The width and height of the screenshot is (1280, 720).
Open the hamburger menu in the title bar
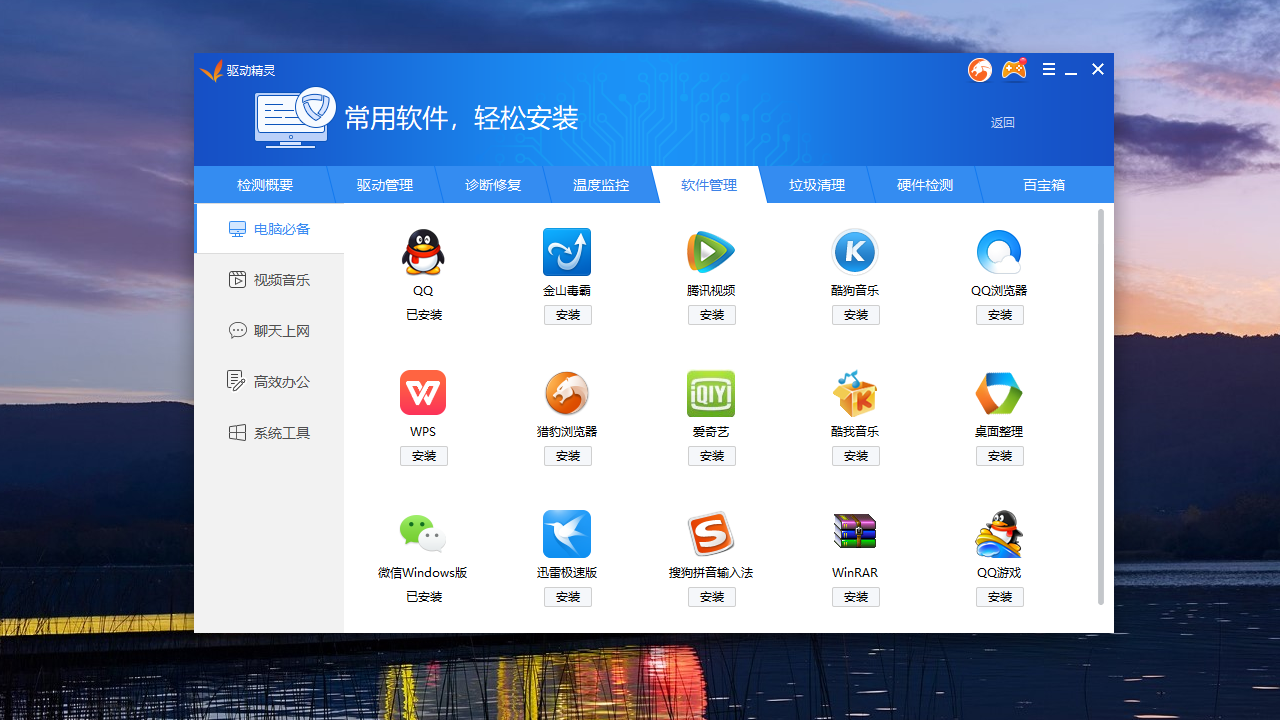tap(1048, 69)
